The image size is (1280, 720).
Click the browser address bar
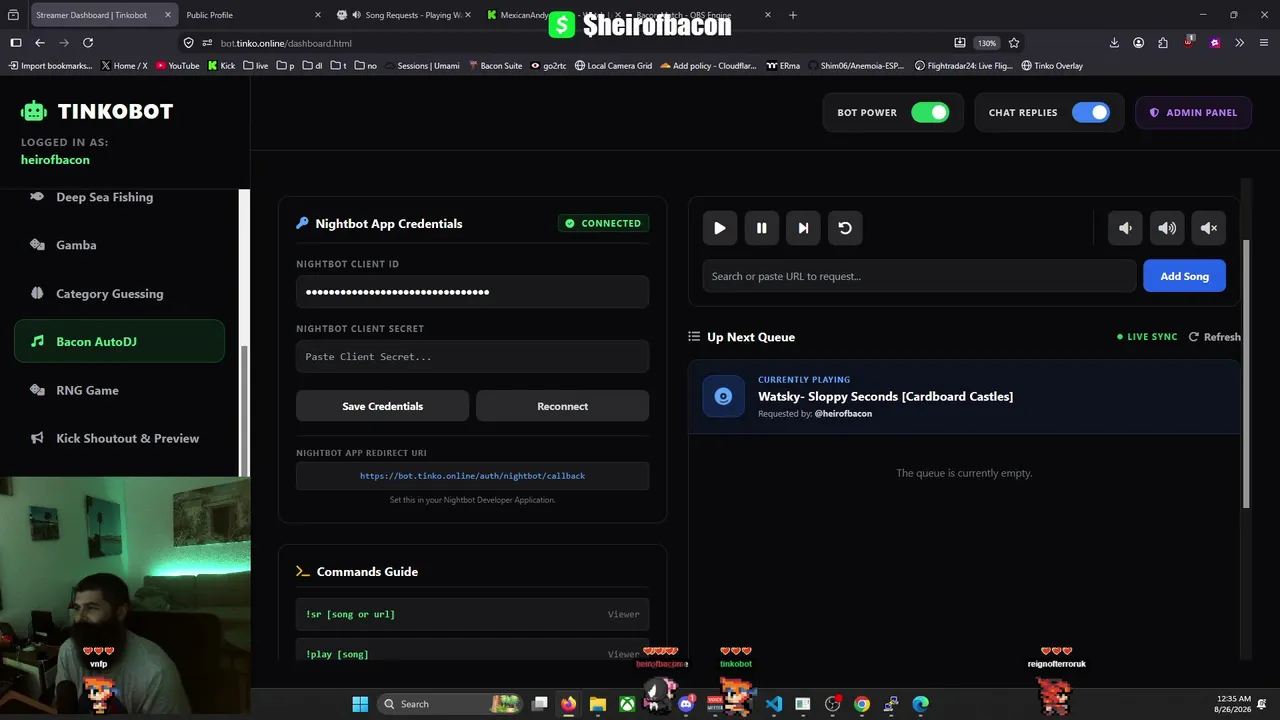(580, 43)
